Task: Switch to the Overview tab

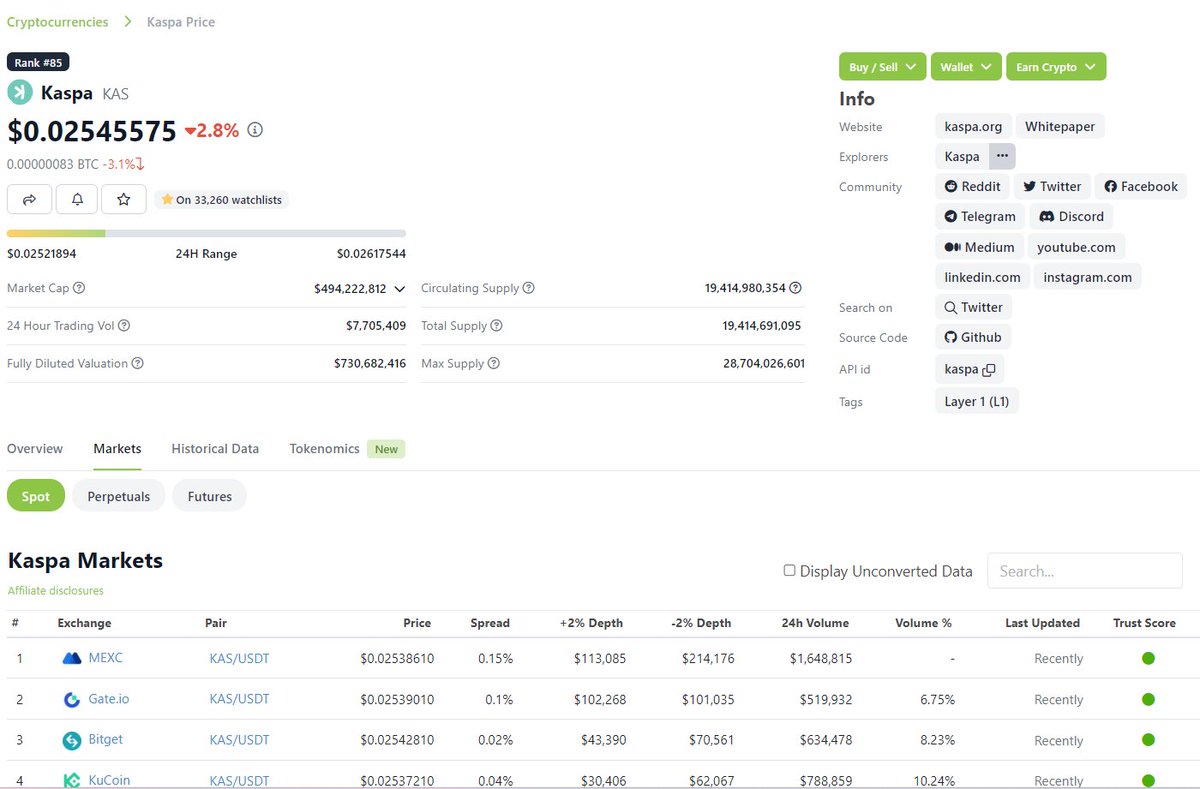Action: click(x=35, y=449)
